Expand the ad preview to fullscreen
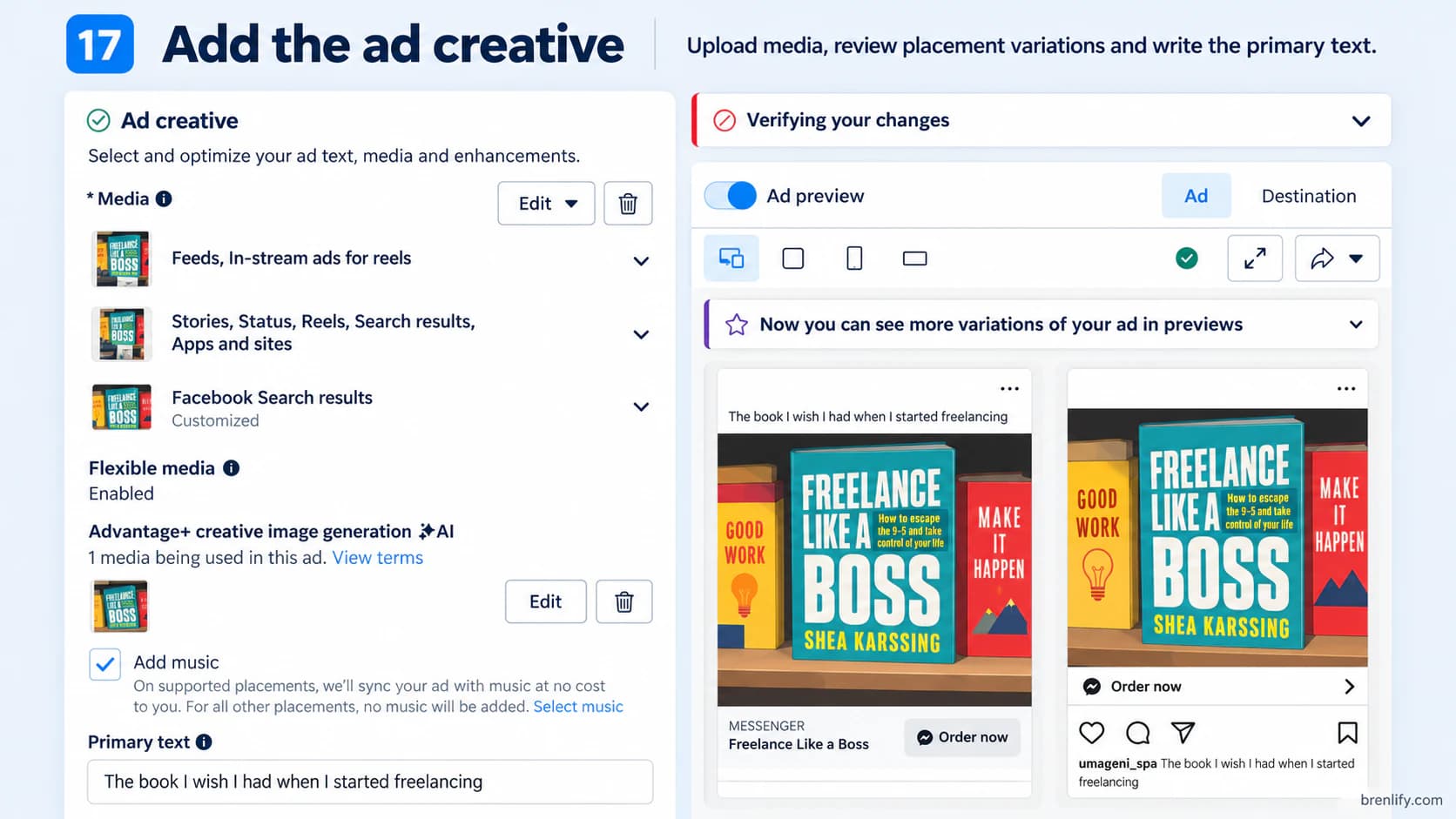Image resolution: width=1456 pixels, height=819 pixels. (1255, 258)
